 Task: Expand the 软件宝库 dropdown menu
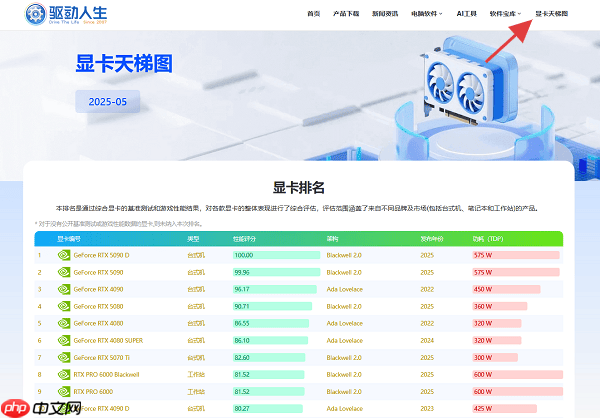505,14
